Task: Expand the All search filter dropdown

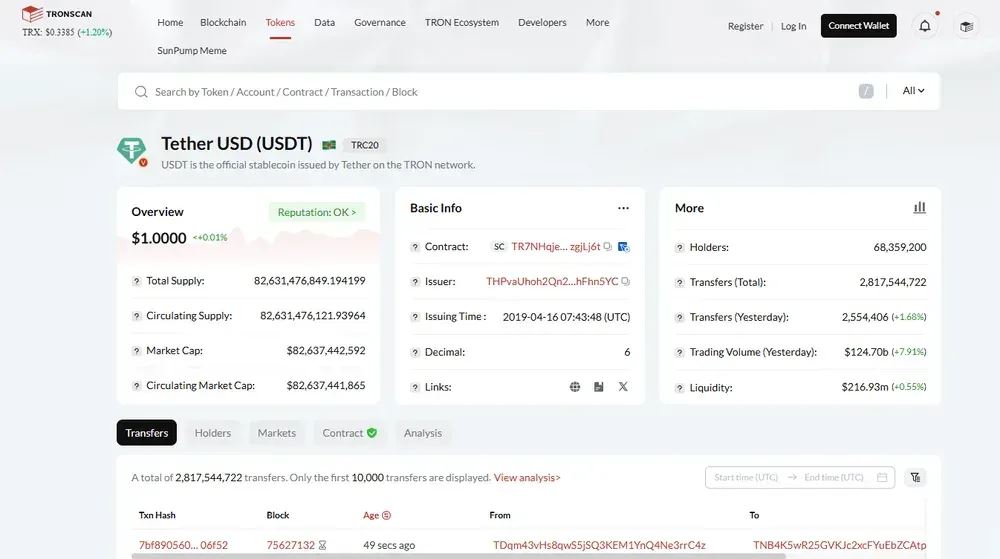Action: tap(913, 91)
